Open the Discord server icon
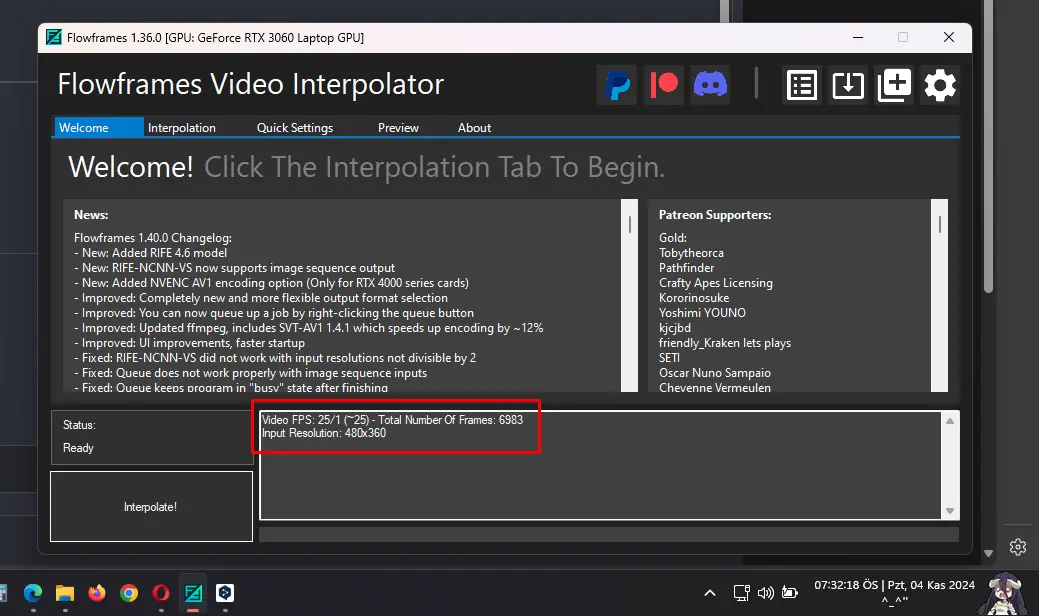 tap(710, 85)
